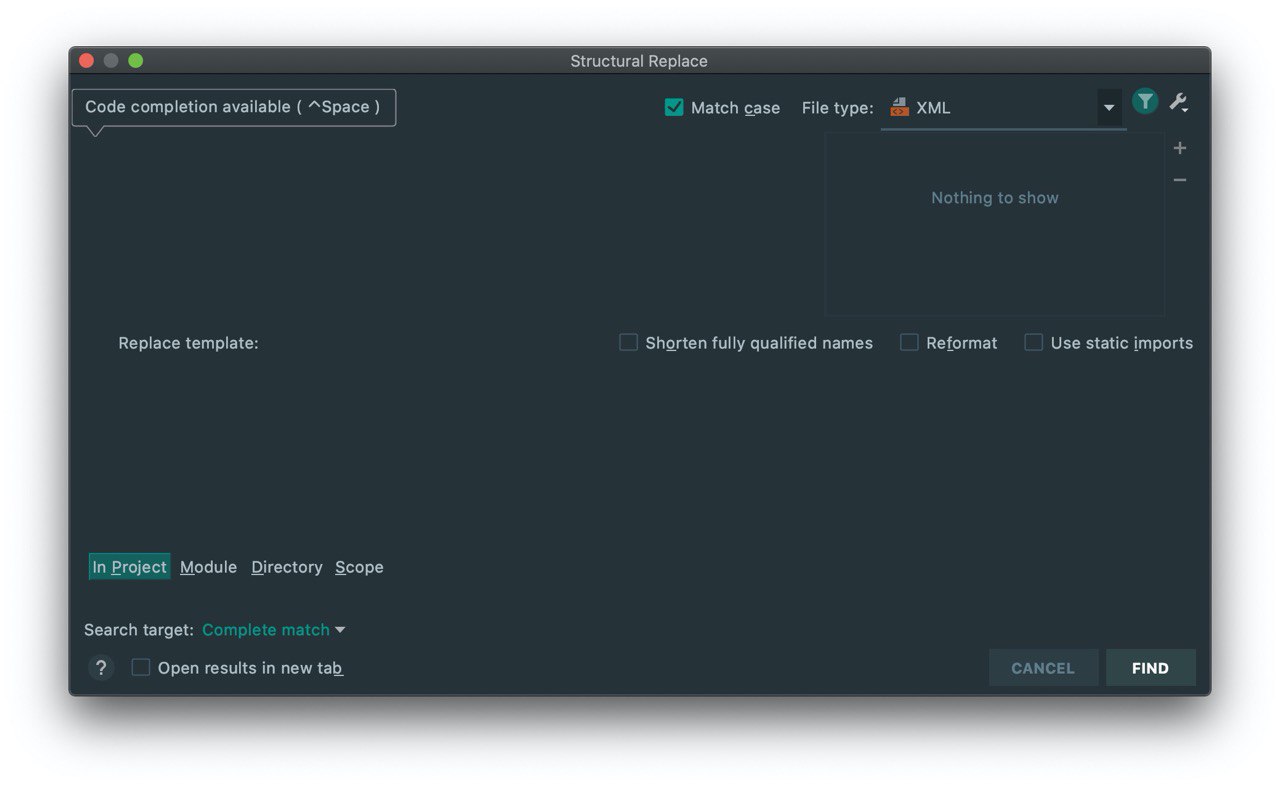Close the Structural Replace dialog window
This screenshot has height=787, width=1280.
86,61
